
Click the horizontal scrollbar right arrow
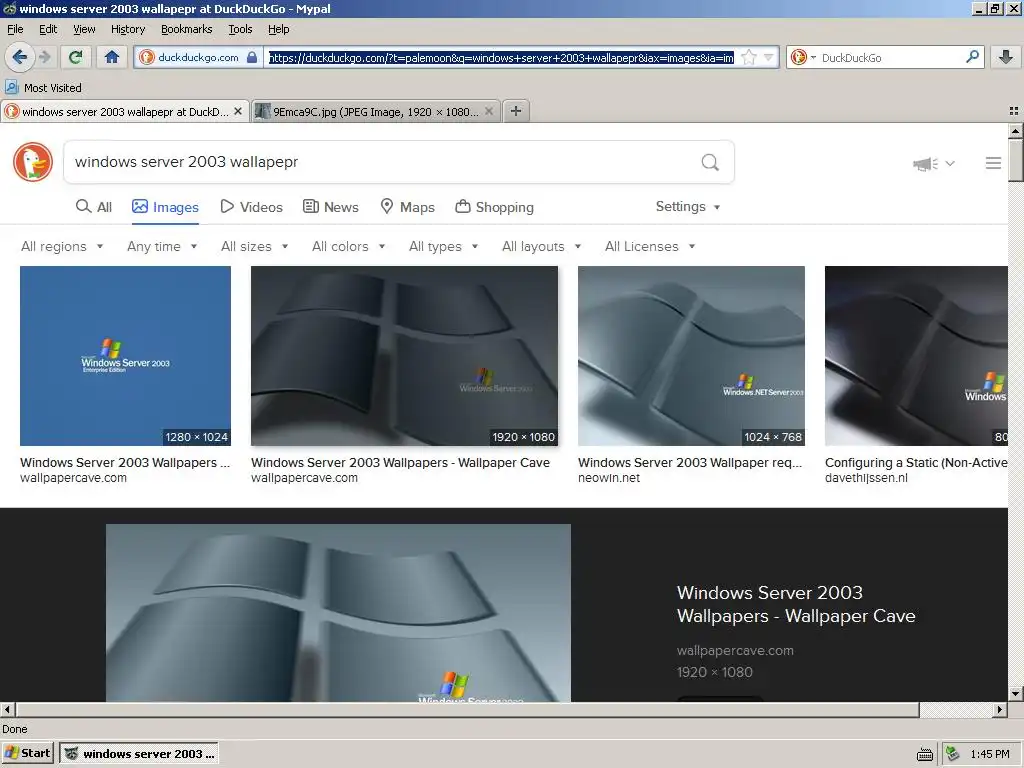(1000, 709)
